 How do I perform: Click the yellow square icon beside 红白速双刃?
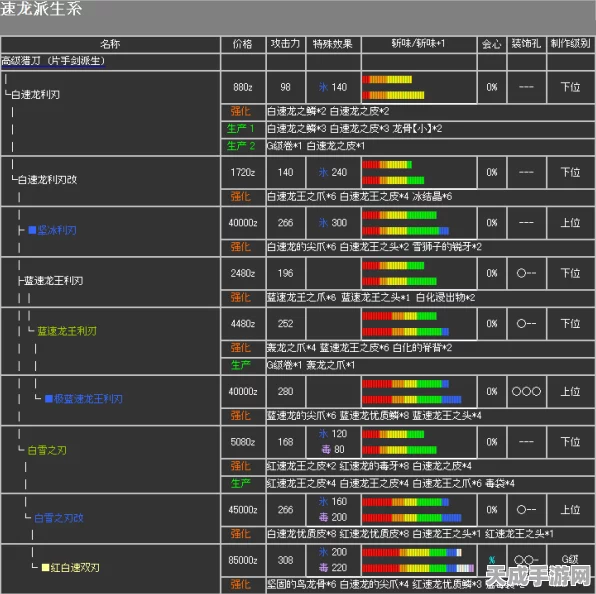tap(46, 567)
